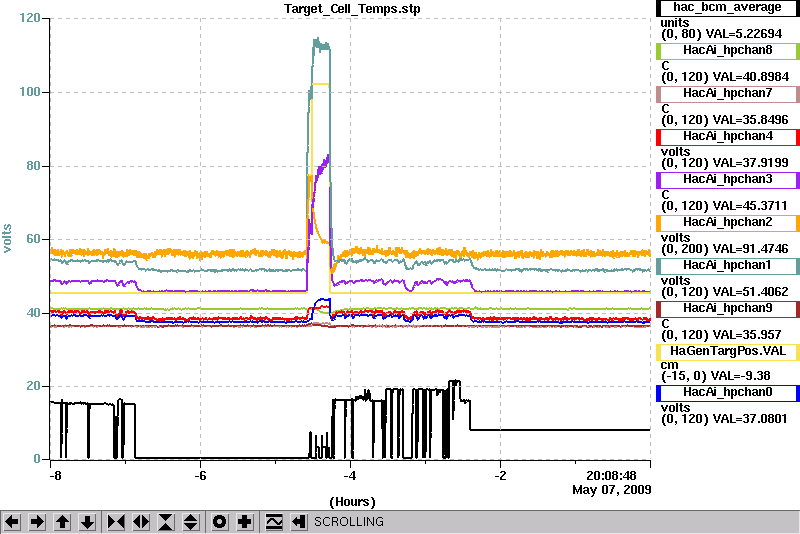Click the 120 tick label on the y-axis
Screen dimensions: 800x534
coord(30,18)
